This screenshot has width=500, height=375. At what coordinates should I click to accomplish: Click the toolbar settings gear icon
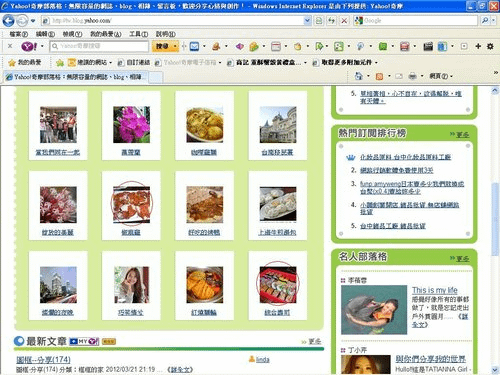[x=490, y=46]
